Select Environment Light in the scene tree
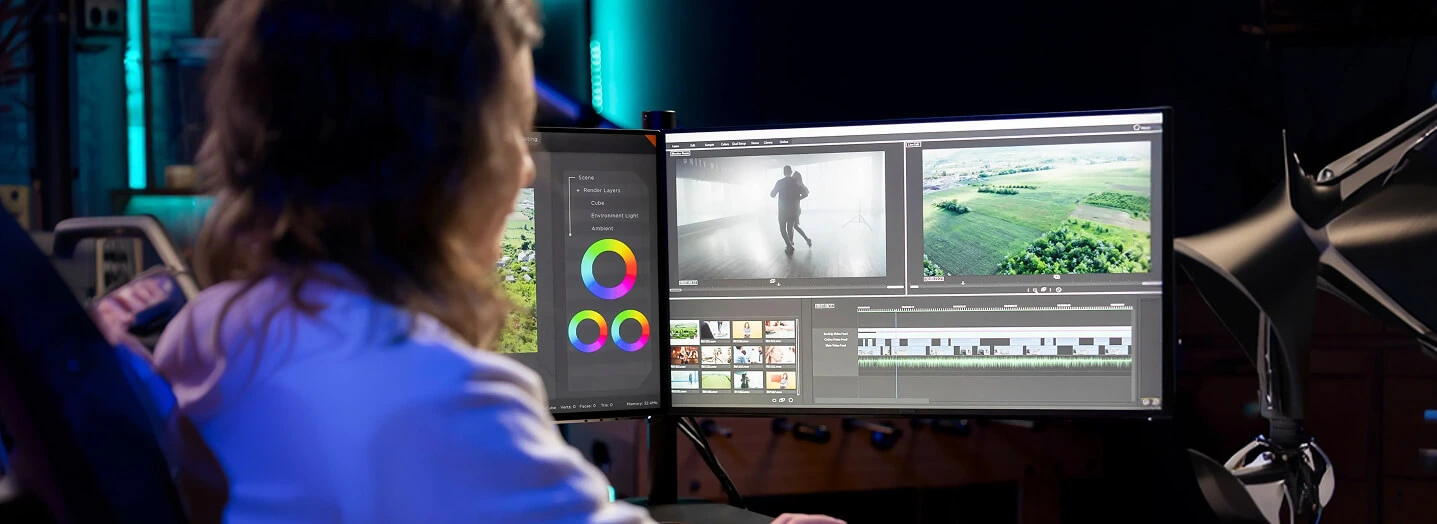 tap(614, 215)
